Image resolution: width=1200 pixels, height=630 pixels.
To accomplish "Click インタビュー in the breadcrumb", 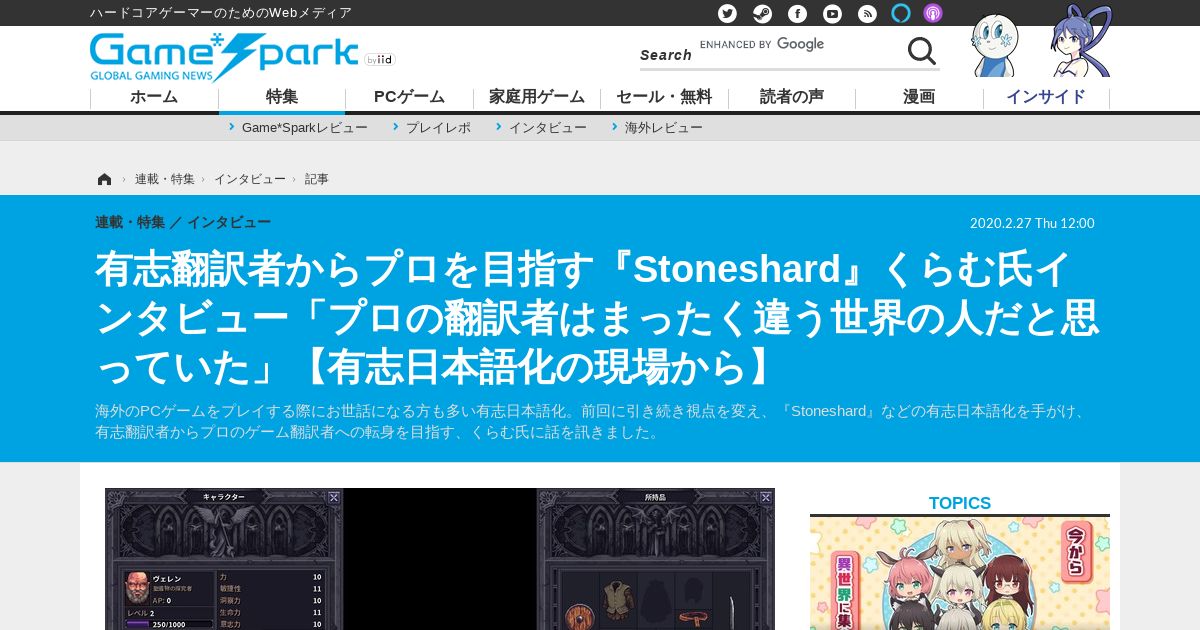I will pyautogui.click(x=249, y=179).
